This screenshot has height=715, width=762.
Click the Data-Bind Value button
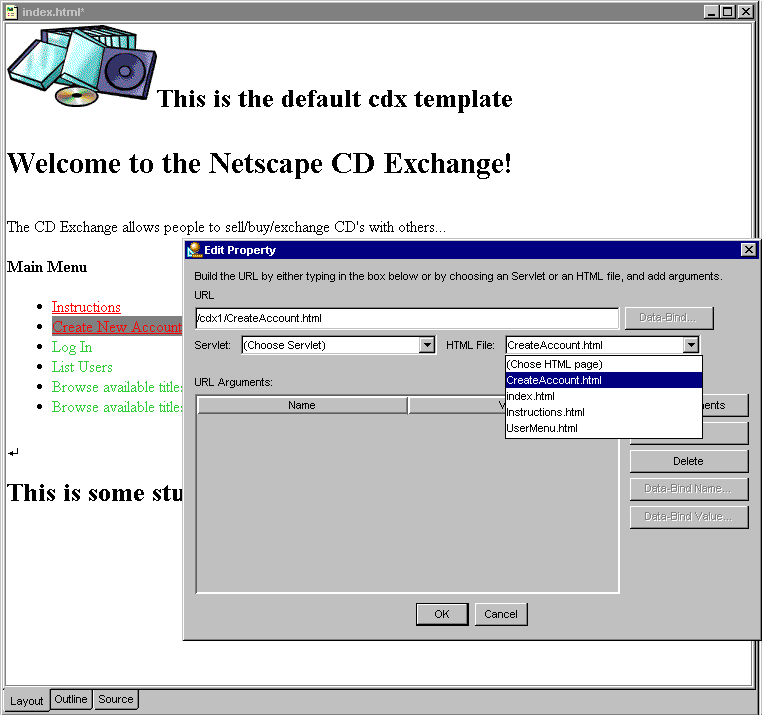click(689, 517)
